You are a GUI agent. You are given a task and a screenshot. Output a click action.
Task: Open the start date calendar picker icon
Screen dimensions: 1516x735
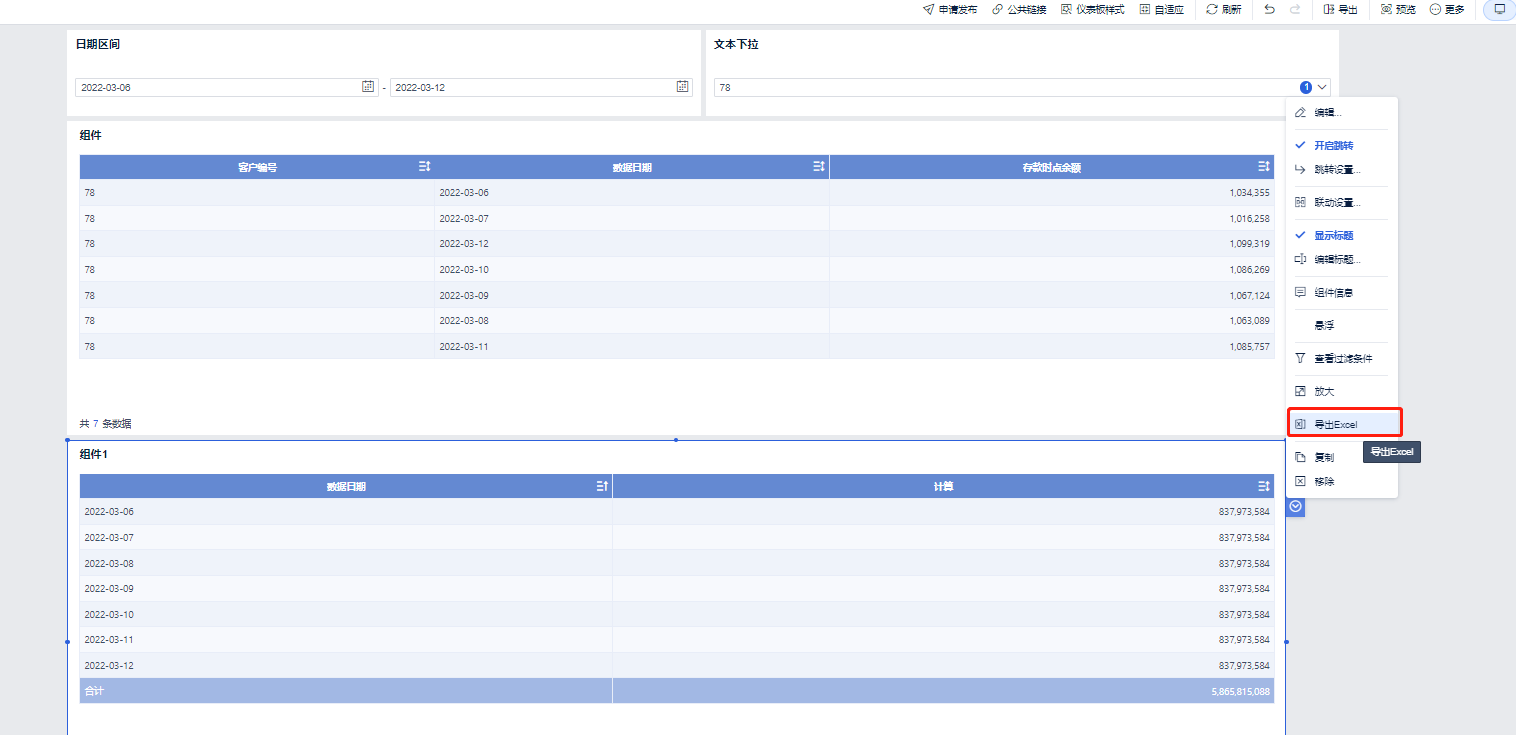(368, 87)
